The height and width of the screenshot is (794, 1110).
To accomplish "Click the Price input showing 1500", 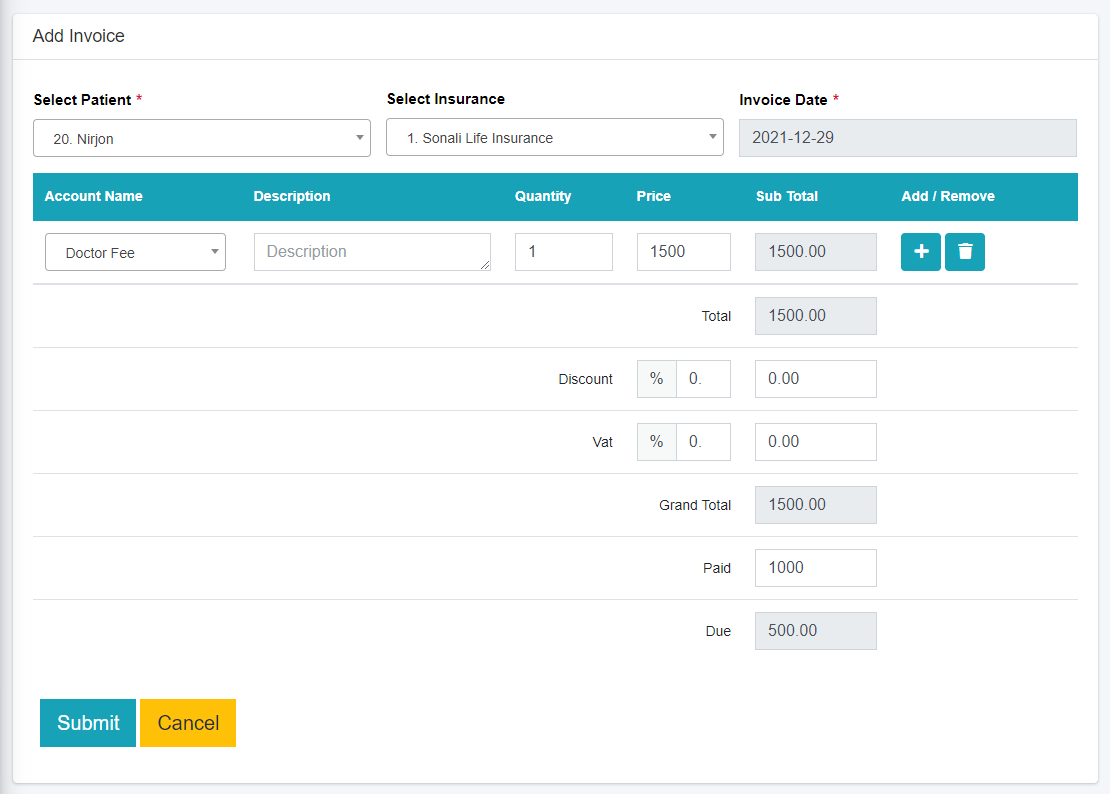I will (x=683, y=252).
